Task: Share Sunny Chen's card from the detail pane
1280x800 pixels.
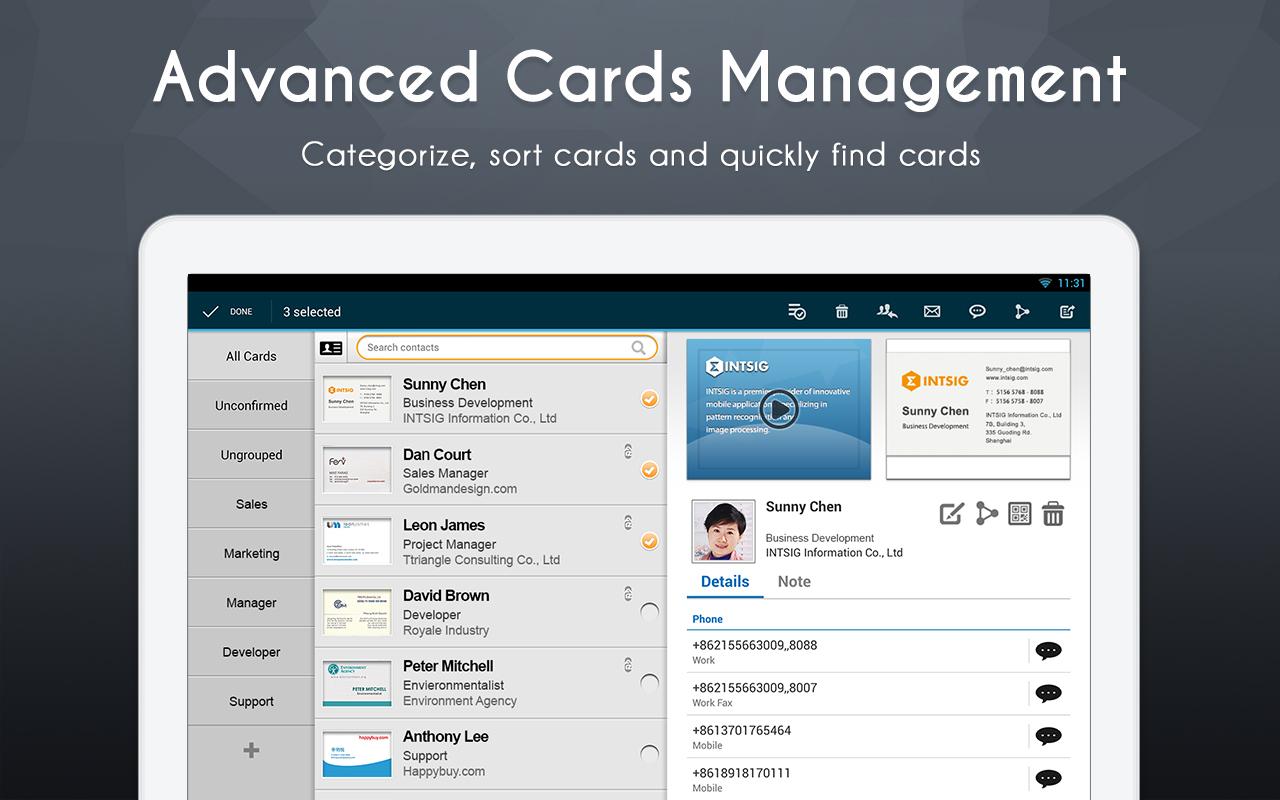Action: click(x=987, y=514)
